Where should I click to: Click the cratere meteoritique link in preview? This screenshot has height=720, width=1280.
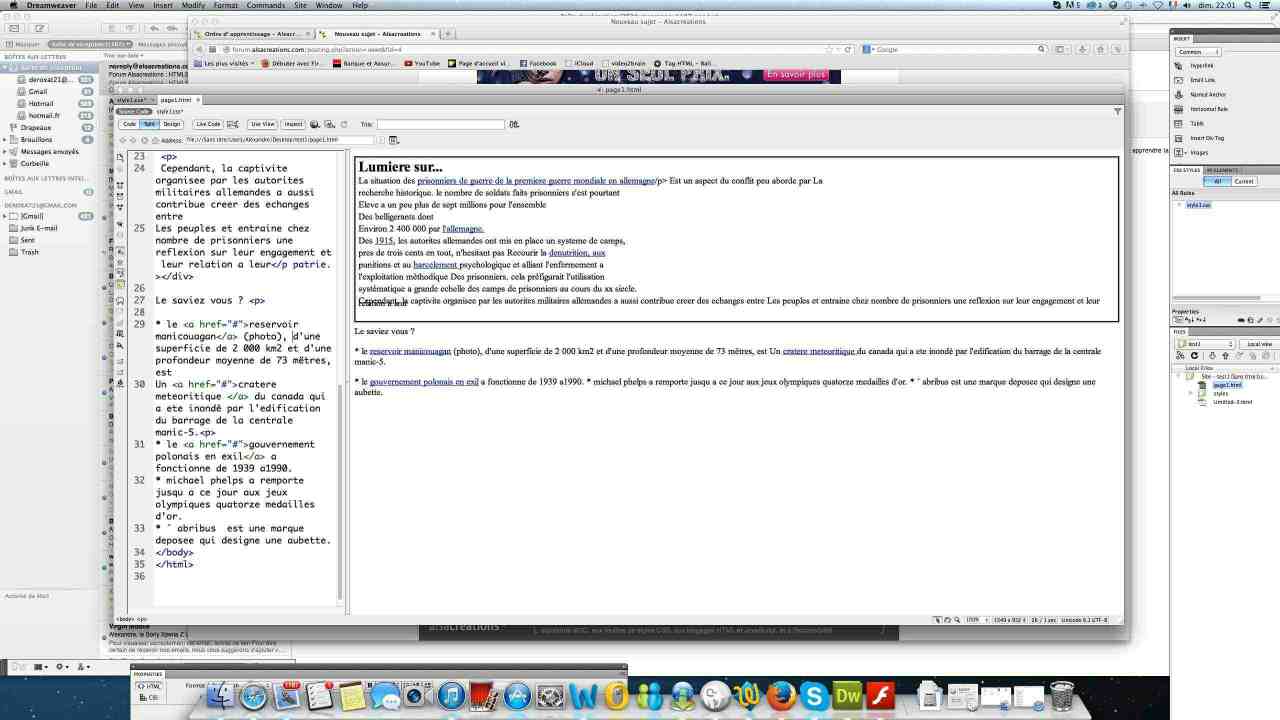(x=819, y=352)
